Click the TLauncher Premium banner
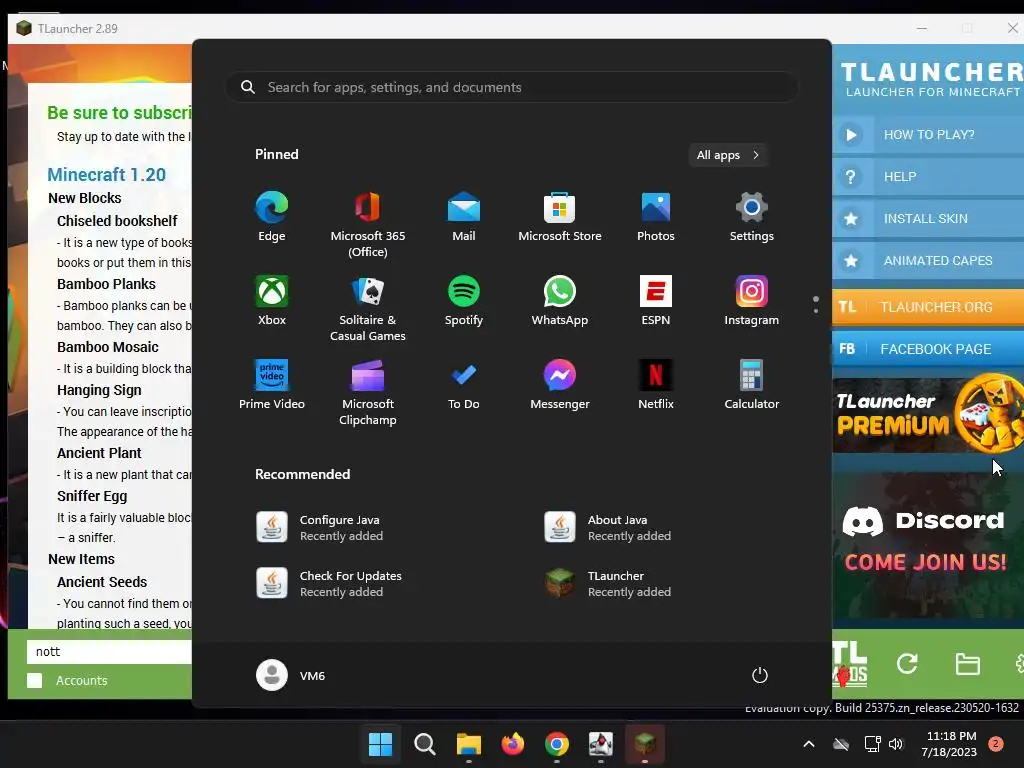The width and height of the screenshot is (1024, 768). point(927,414)
